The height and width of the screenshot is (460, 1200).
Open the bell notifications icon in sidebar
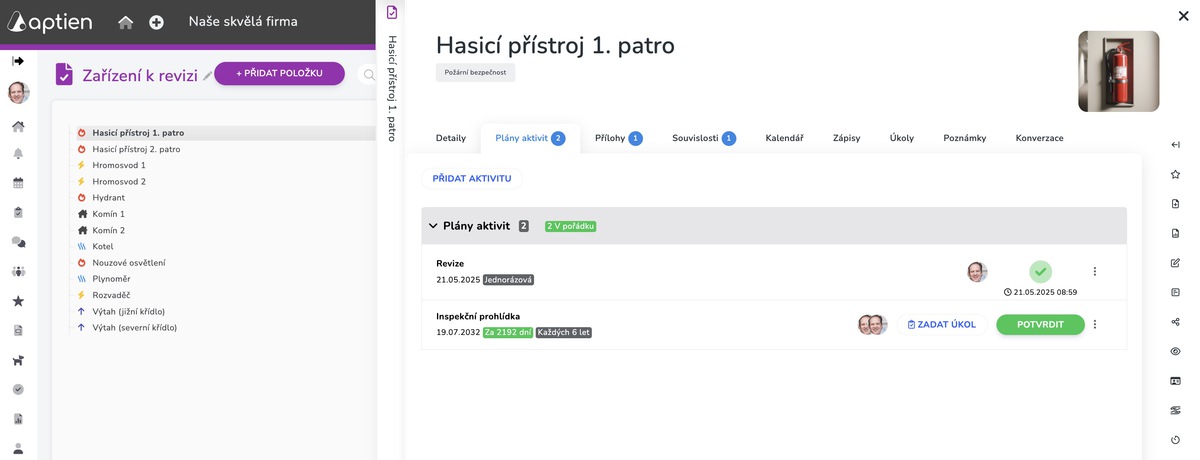[x=18, y=154]
